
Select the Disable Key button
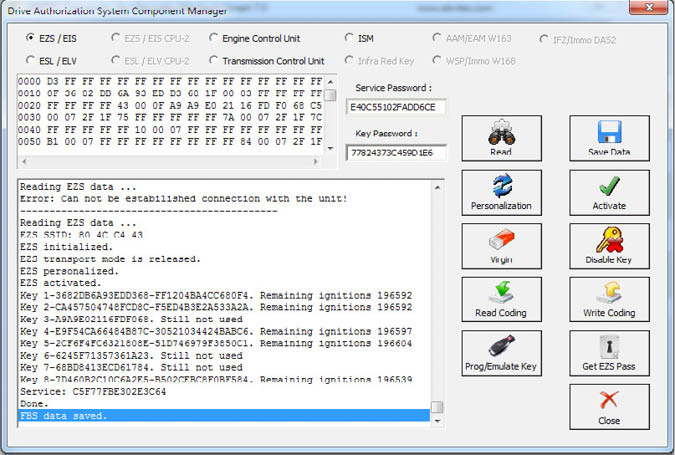609,246
